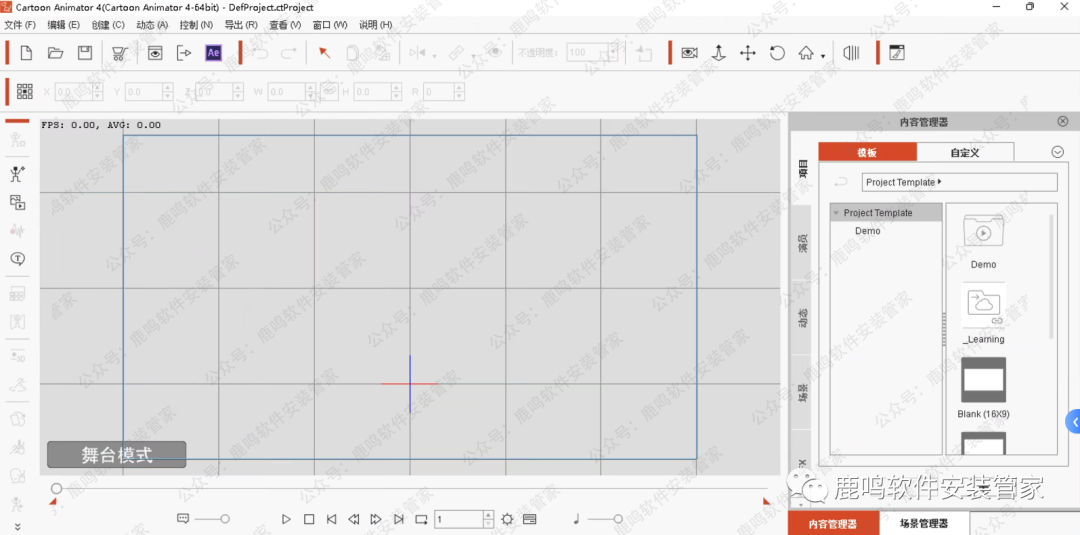Open the Export to After Effects icon
The width and height of the screenshot is (1080, 535).
(213, 53)
